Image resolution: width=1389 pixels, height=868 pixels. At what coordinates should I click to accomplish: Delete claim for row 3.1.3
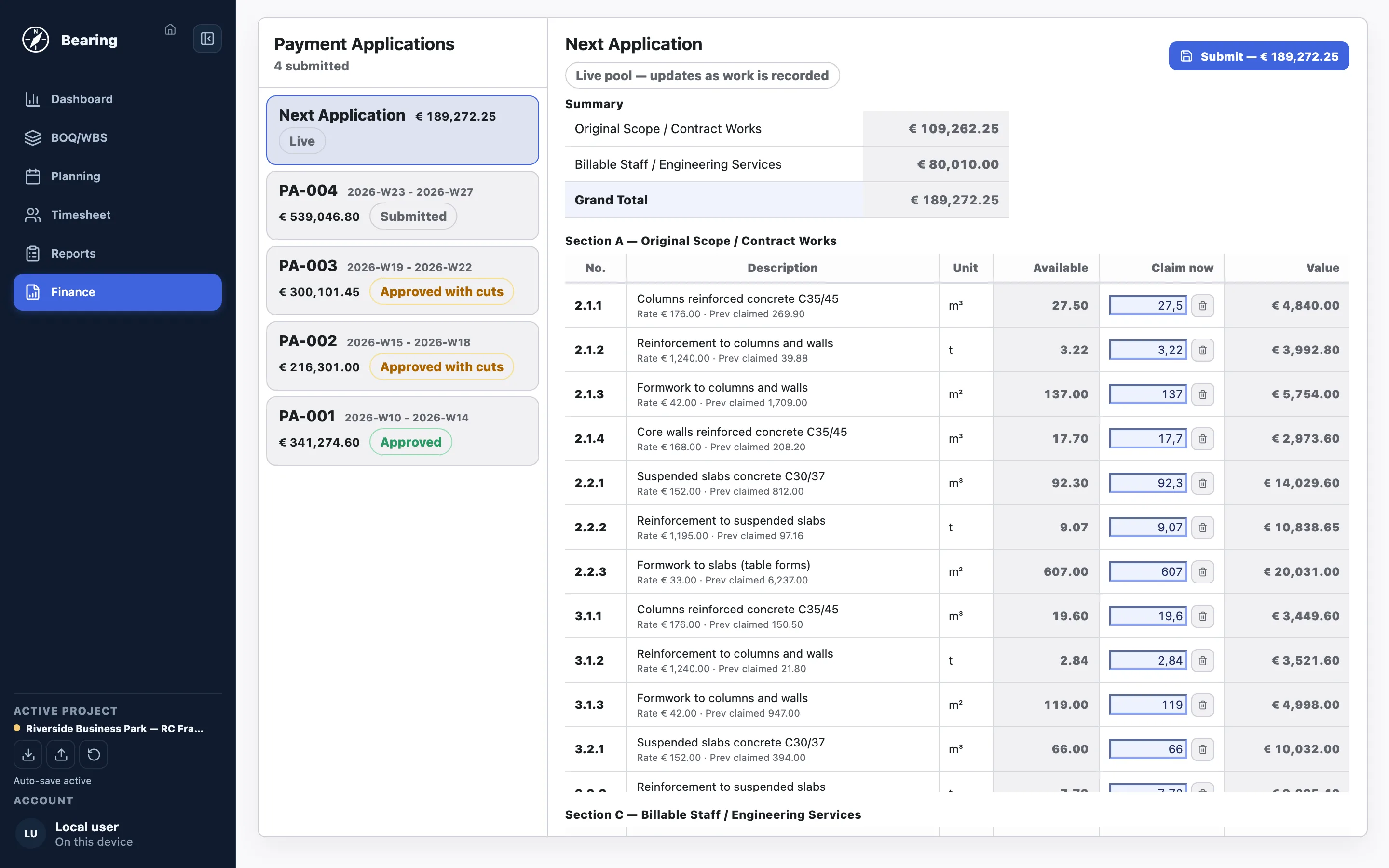tap(1202, 705)
